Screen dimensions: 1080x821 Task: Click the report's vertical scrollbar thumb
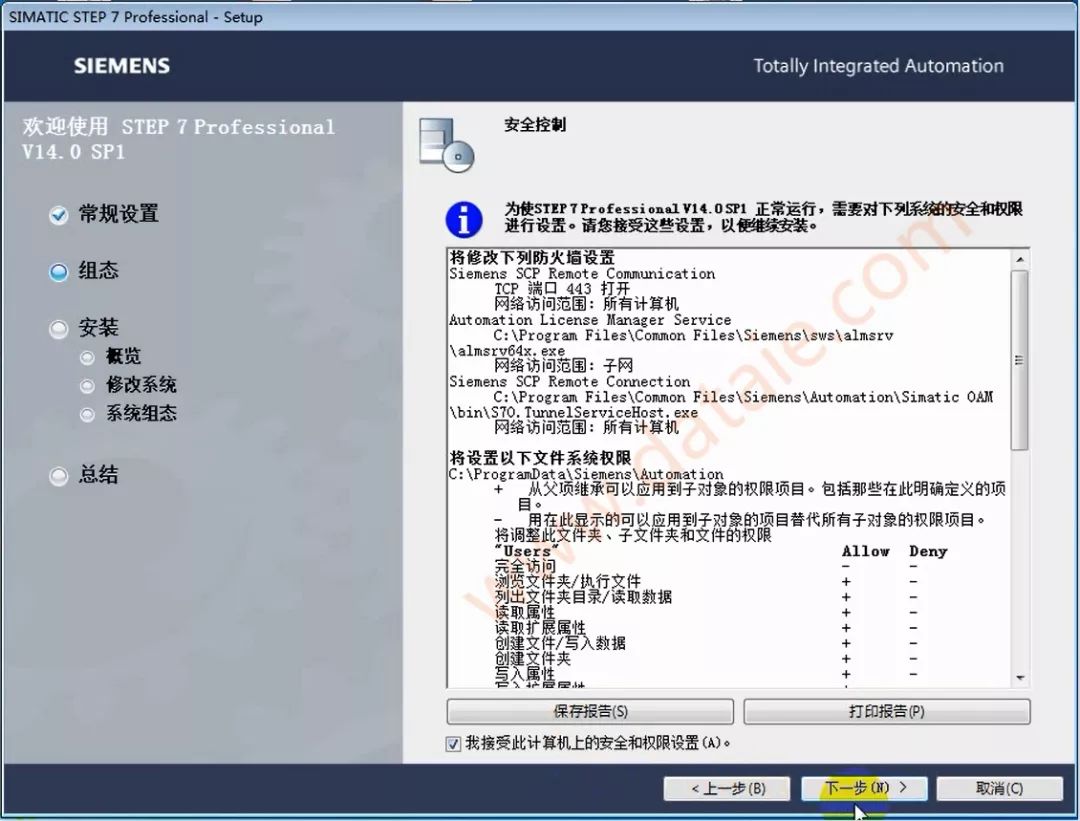pyautogui.click(x=1020, y=360)
